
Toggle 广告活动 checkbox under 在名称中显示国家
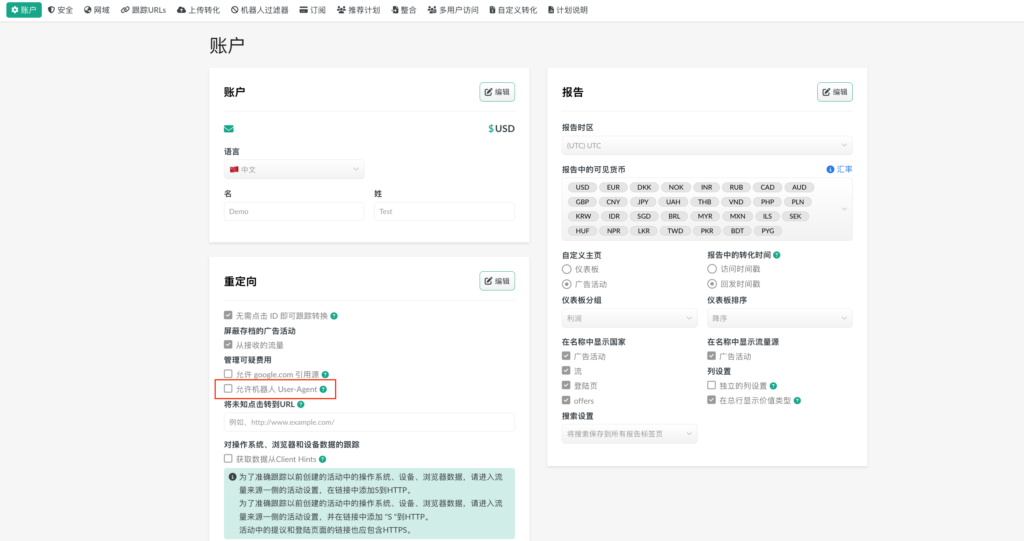[x=566, y=356]
